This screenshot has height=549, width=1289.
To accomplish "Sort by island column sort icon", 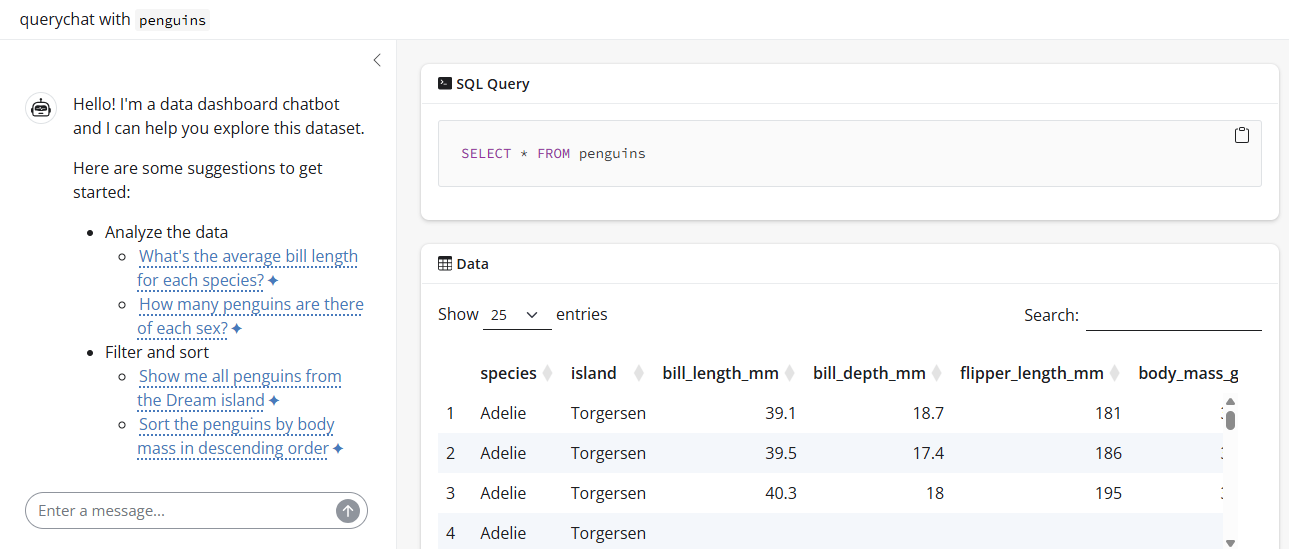I will tap(638, 374).
